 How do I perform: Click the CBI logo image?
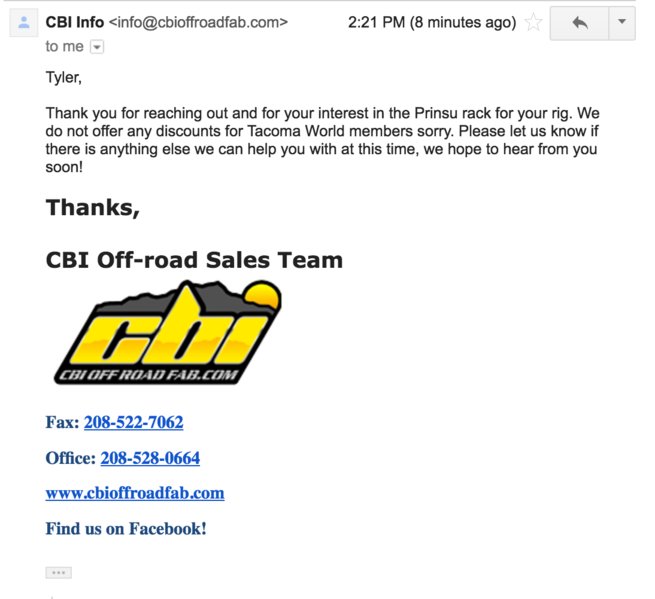click(168, 332)
